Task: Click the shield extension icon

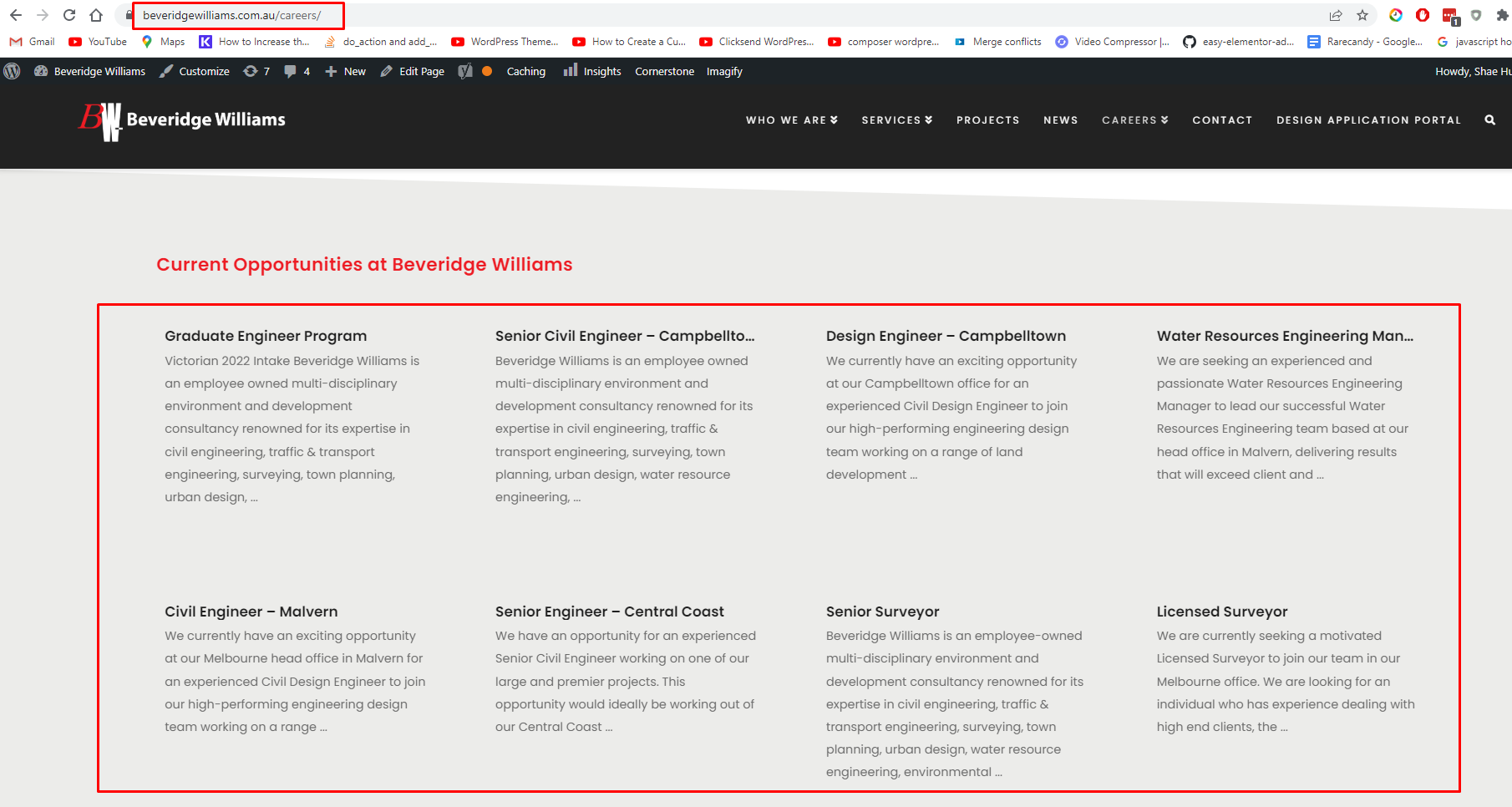Action: click(x=1476, y=15)
